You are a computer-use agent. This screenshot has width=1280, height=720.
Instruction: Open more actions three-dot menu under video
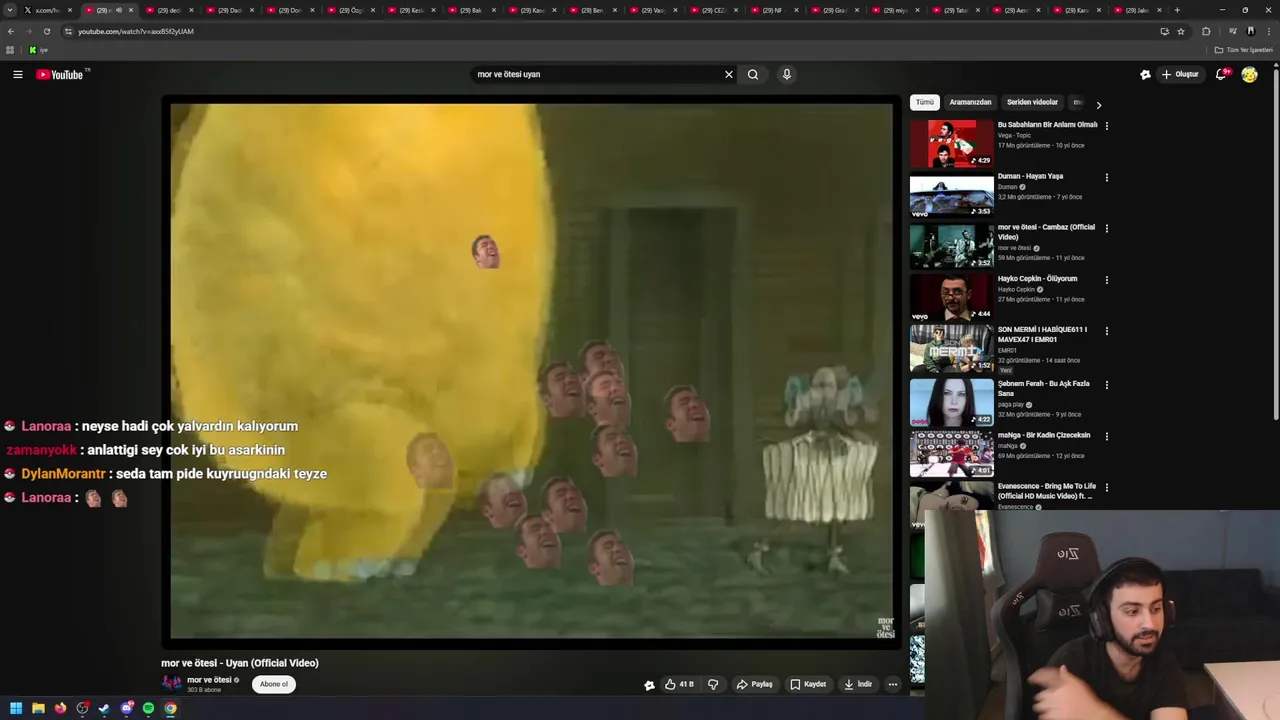point(893,684)
